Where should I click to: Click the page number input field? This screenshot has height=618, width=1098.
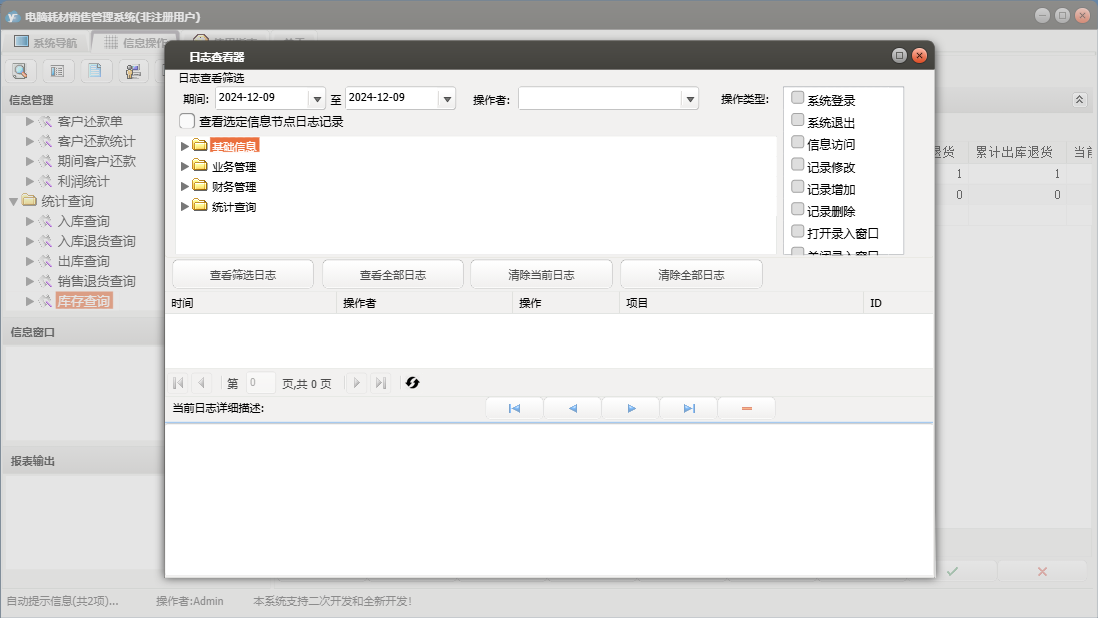click(x=260, y=383)
